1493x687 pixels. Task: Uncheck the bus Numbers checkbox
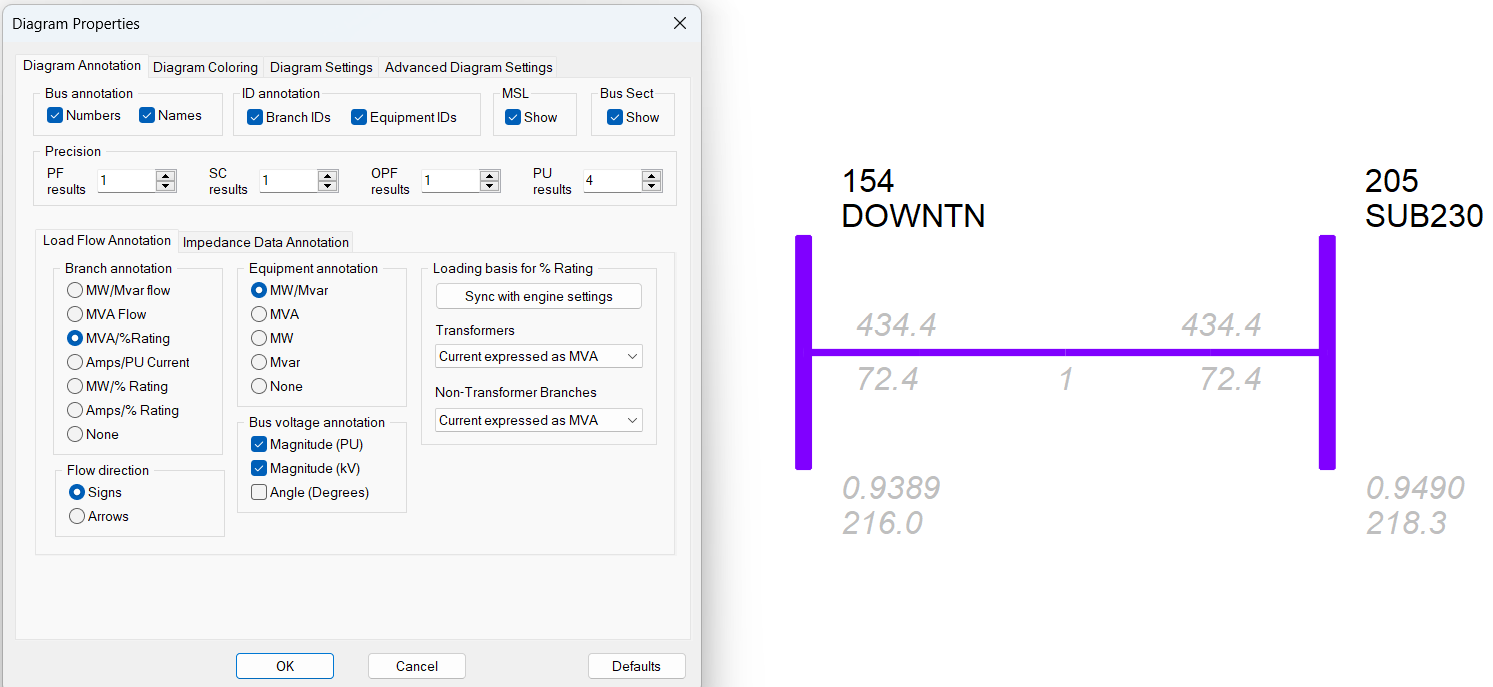point(55,115)
